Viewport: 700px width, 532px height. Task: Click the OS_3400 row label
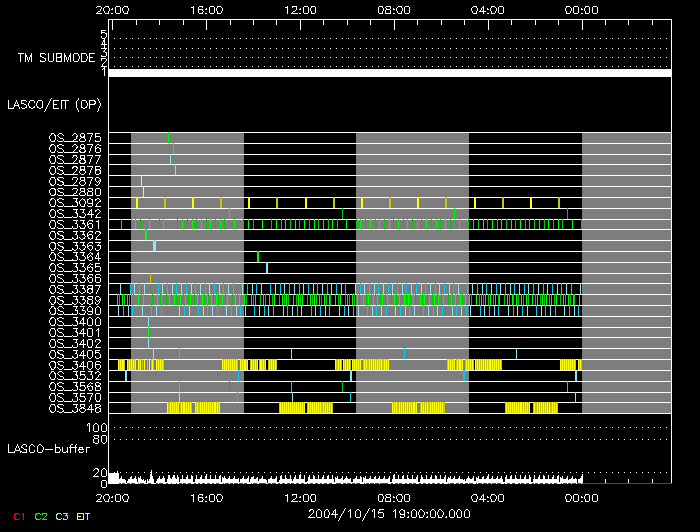click(75, 322)
